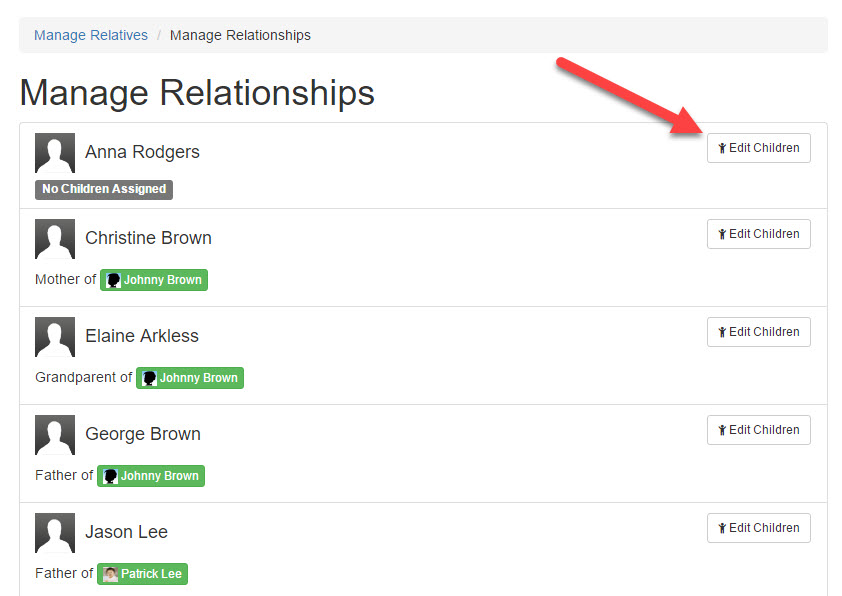Screen dimensions: 842x596
Task: Click Elaine Arkless' profile avatar
Action: point(55,337)
